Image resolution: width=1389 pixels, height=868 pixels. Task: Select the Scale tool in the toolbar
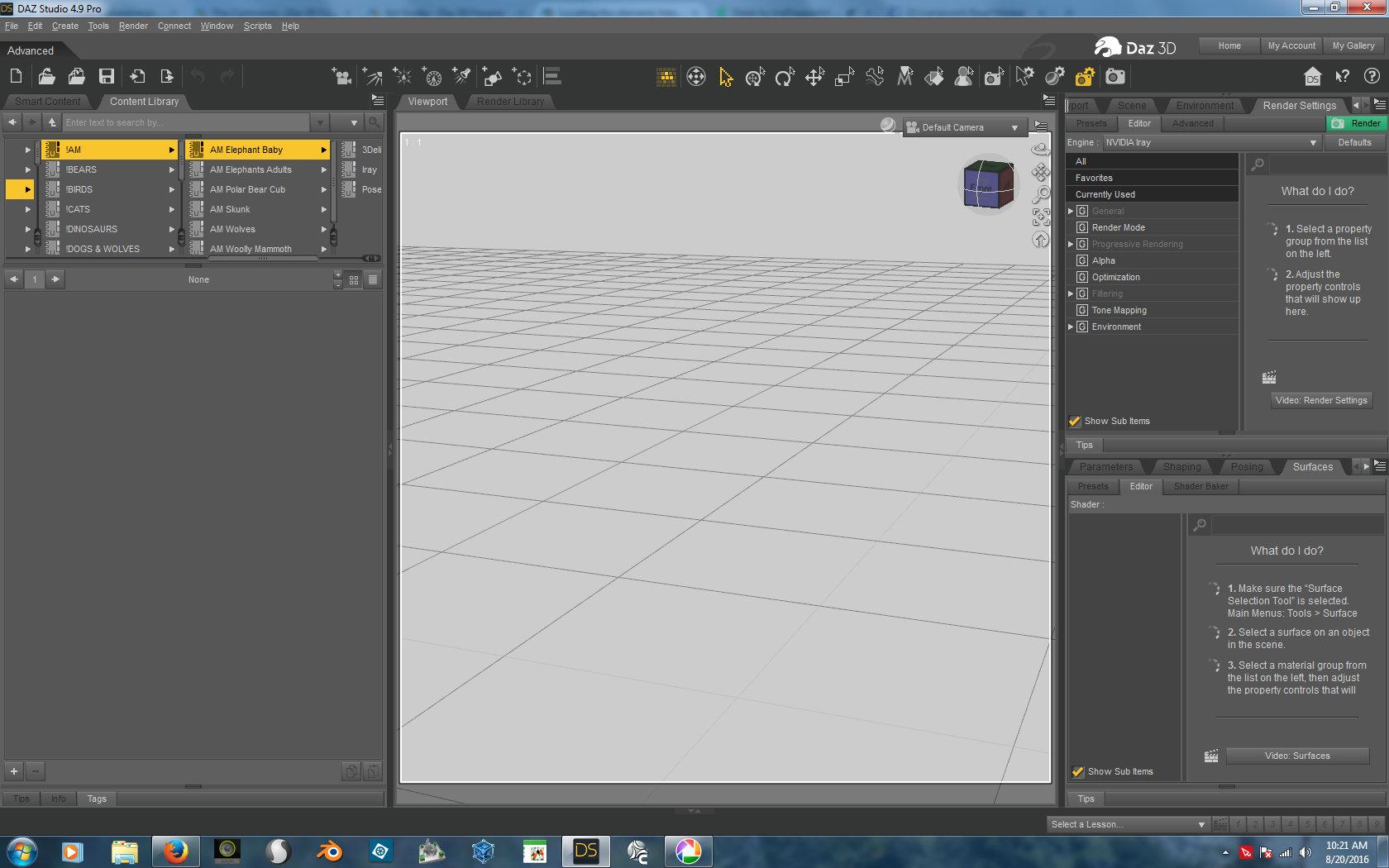pyautogui.click(x=844, y=77)
